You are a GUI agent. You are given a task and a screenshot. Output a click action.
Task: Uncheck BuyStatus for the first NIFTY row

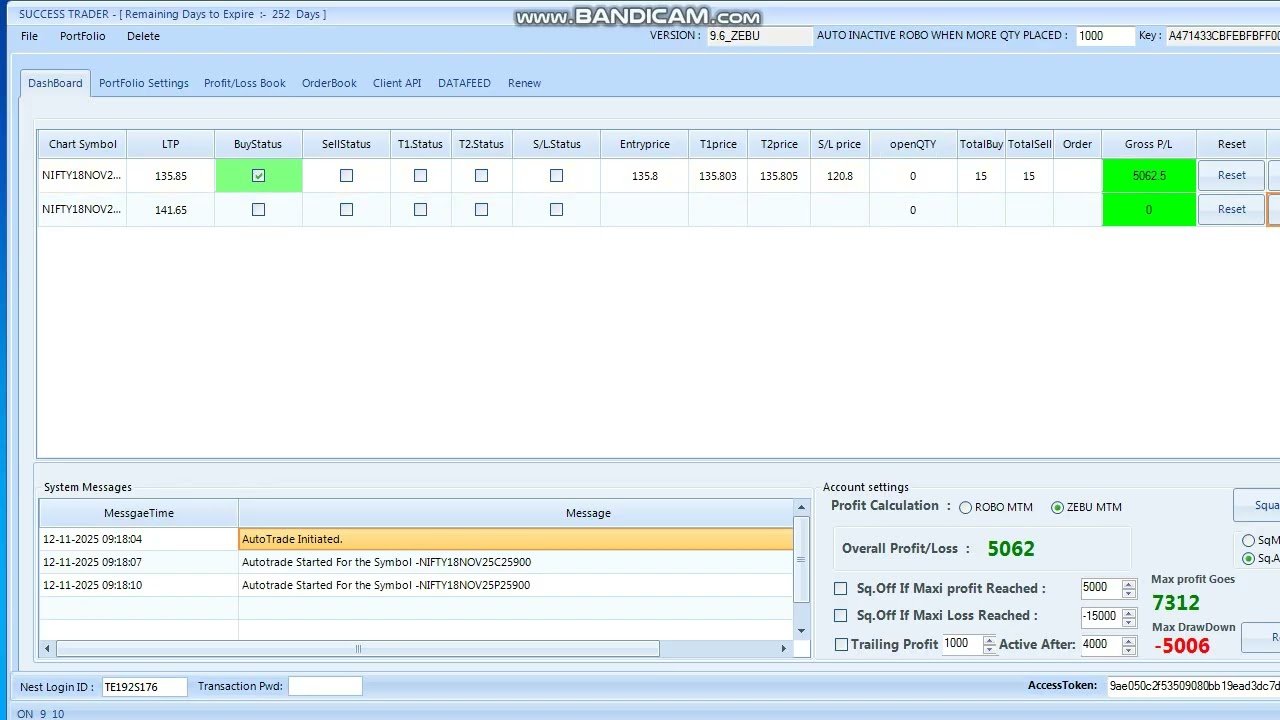pyautogui.click(x=258, y=175)
